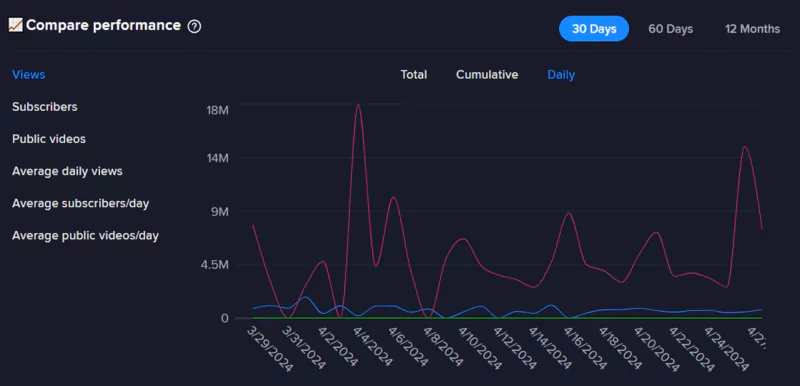Click the Compare performance heading
The image size is (800, 386).
click(104, 25)
